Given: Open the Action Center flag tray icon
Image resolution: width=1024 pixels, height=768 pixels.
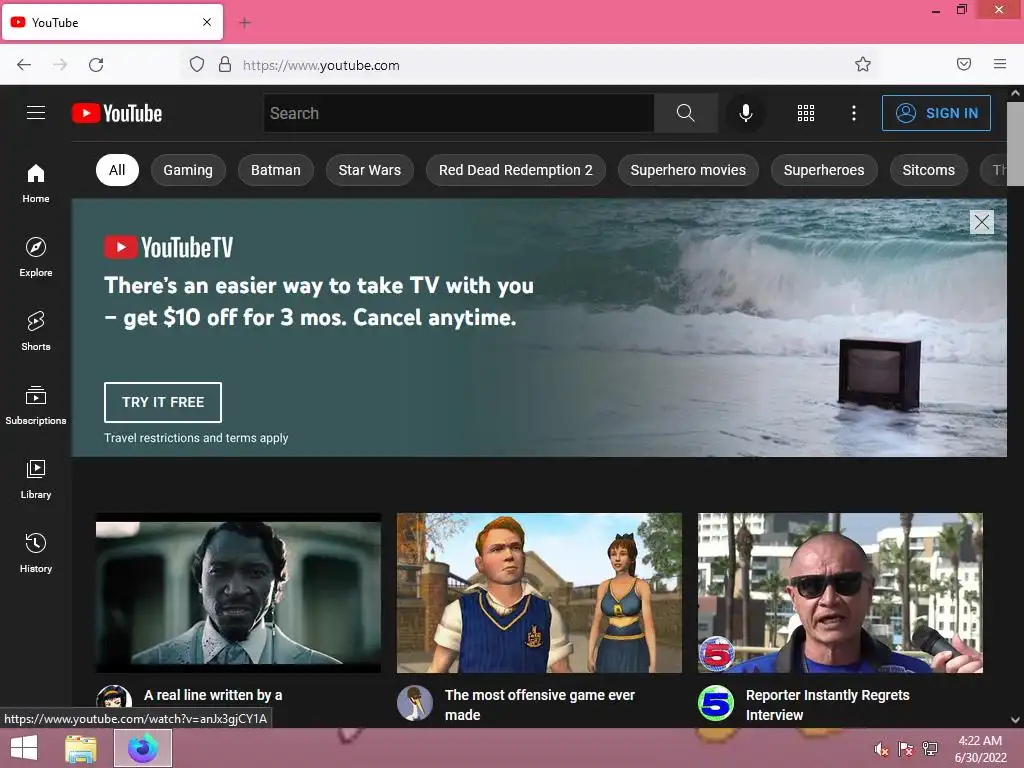Looking at the screenshot, I should [x=906, y=749].
